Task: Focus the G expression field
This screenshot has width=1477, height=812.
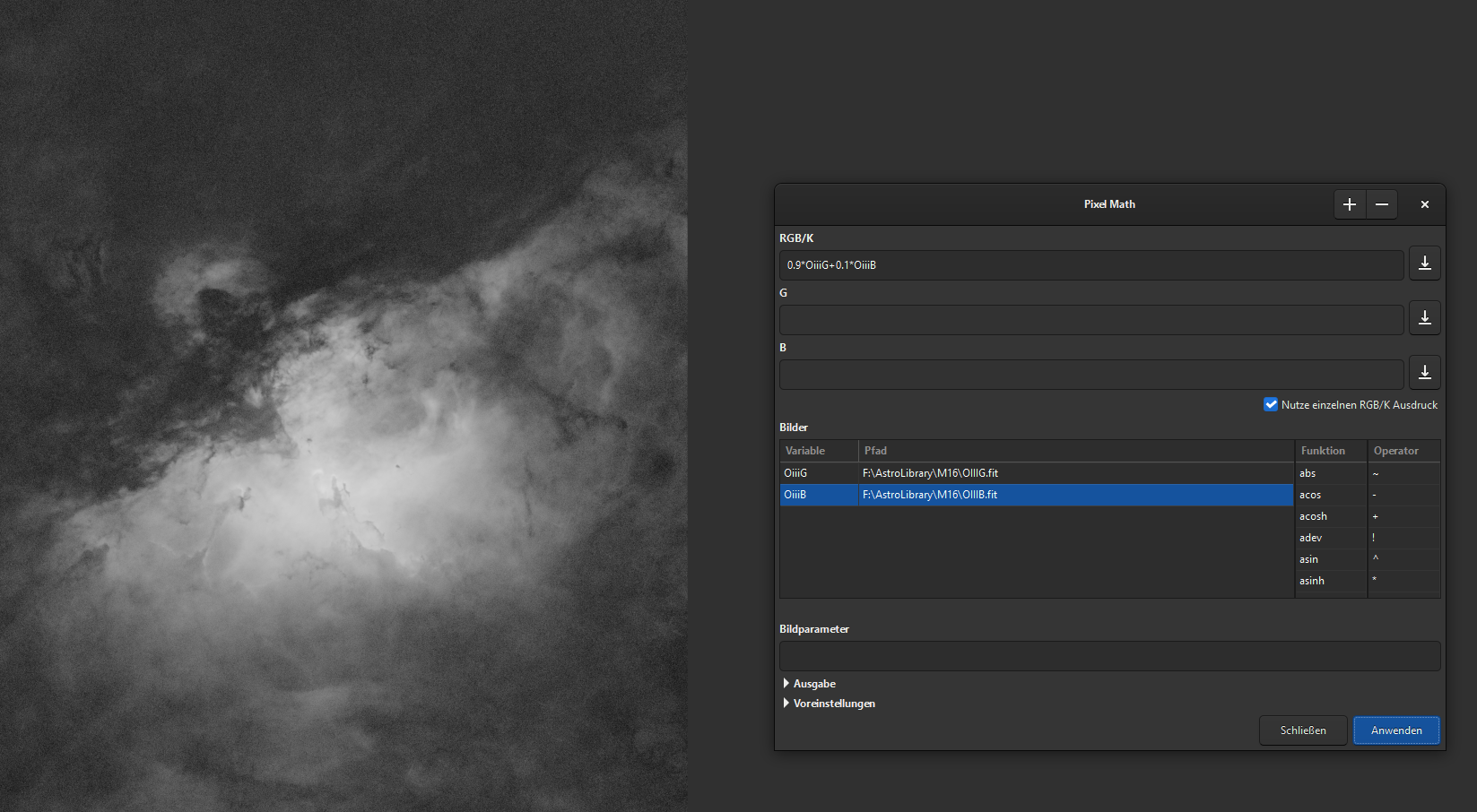Action: (1091, 320)
